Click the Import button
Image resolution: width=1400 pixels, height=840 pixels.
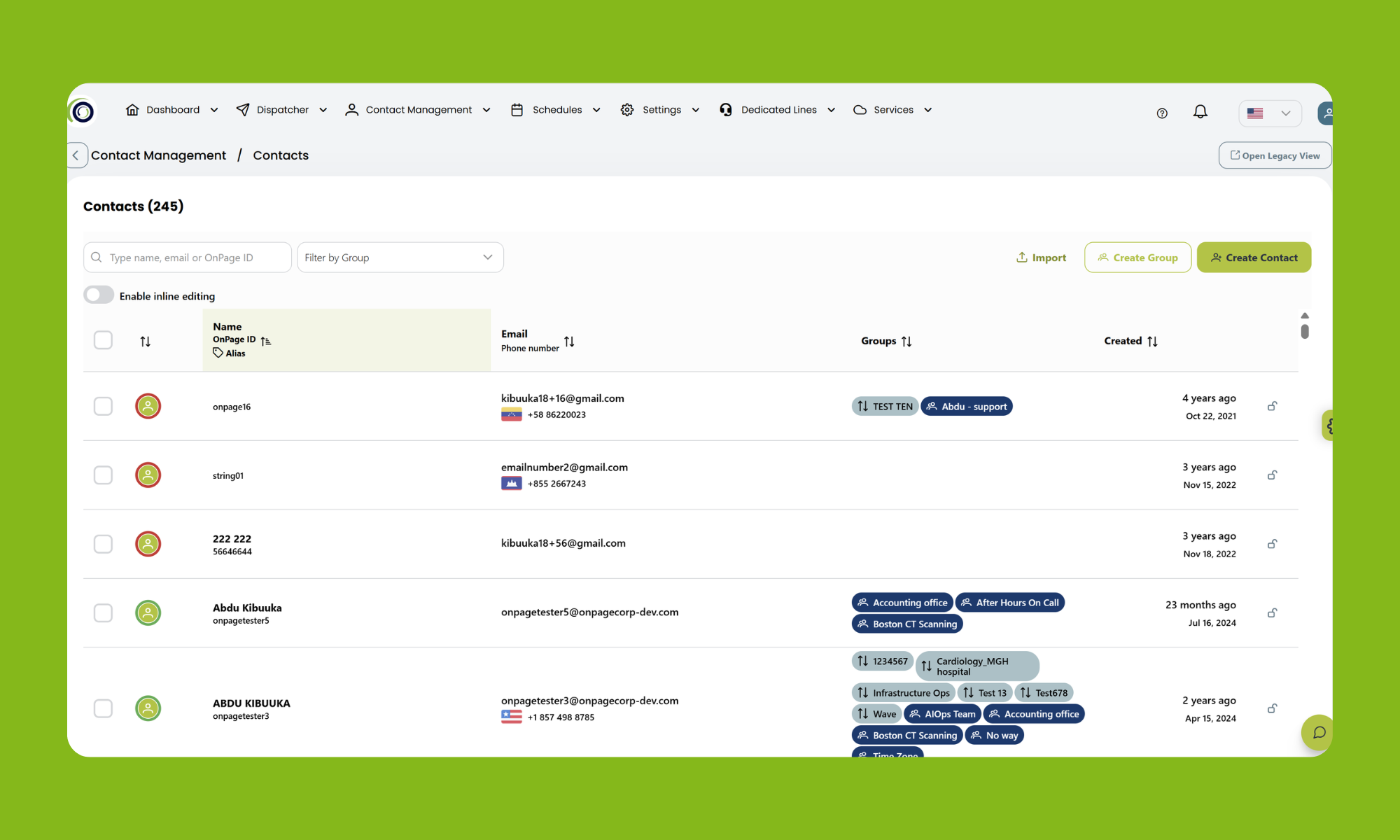click(x=1041, y=258)
